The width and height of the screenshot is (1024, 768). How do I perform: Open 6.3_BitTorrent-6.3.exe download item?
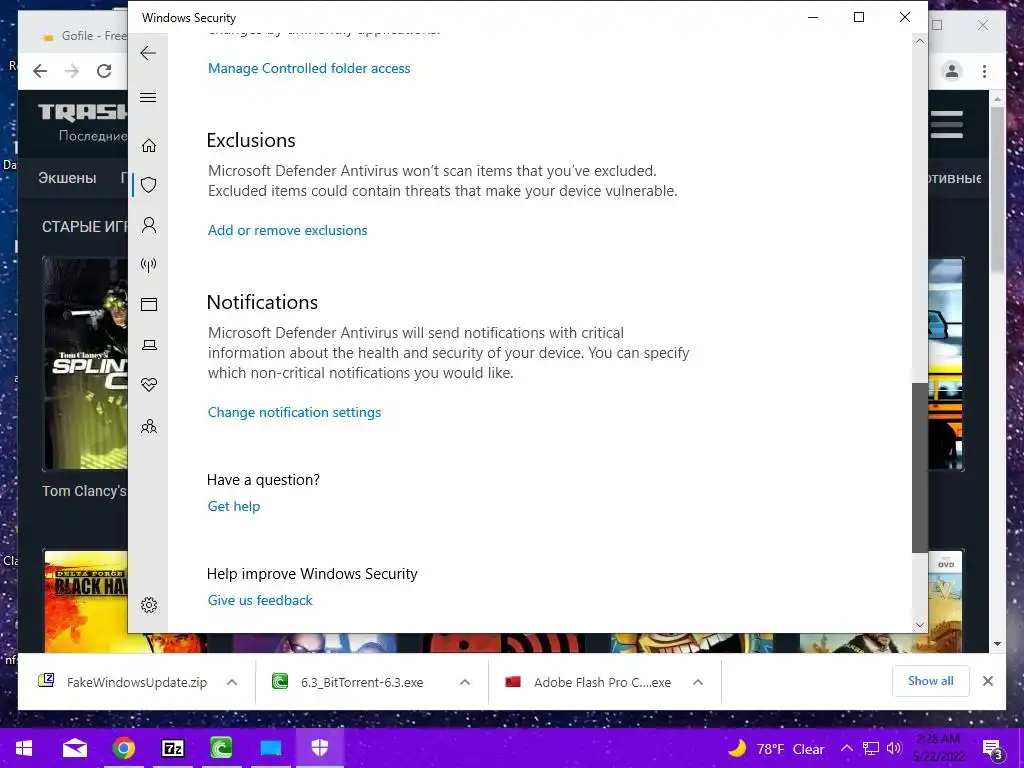click(348, 682)
